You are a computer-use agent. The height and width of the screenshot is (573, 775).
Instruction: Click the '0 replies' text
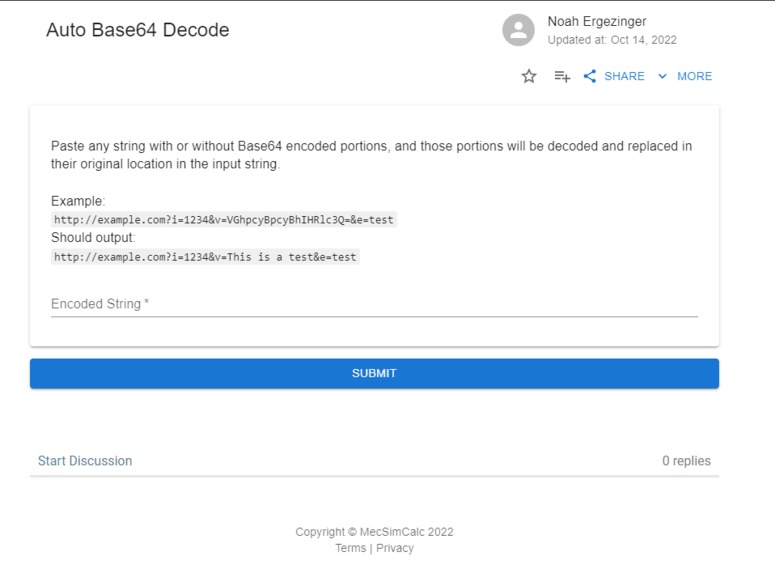[686, 461]
